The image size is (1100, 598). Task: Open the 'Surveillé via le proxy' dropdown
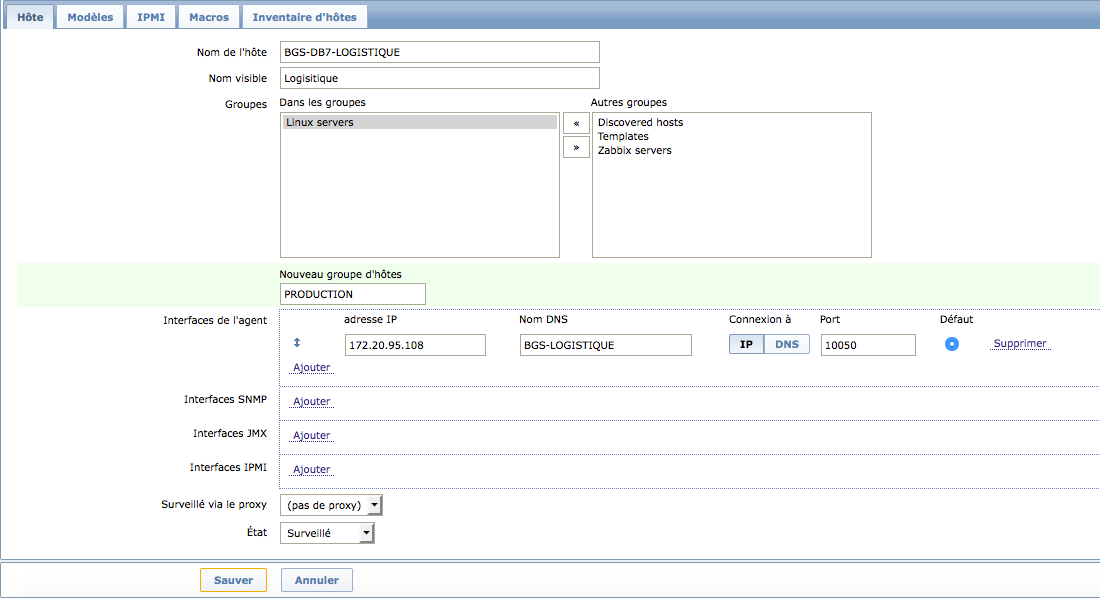tap(331, 505)
